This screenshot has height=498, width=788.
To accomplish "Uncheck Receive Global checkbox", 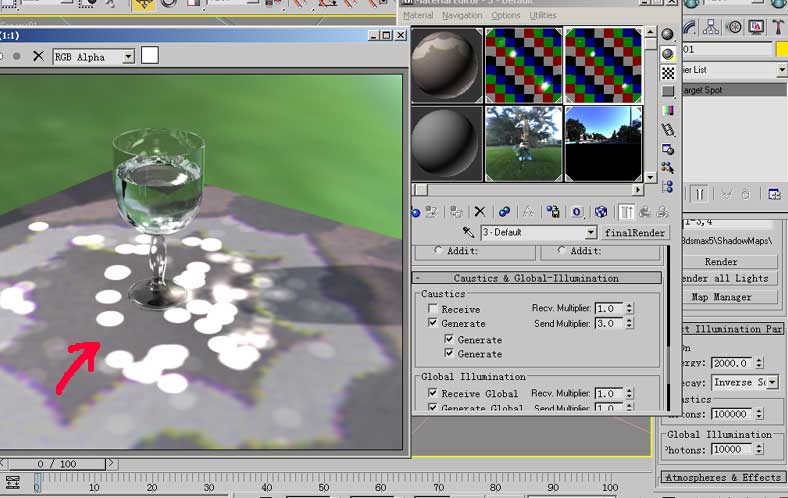I will [x=432, y=392].
